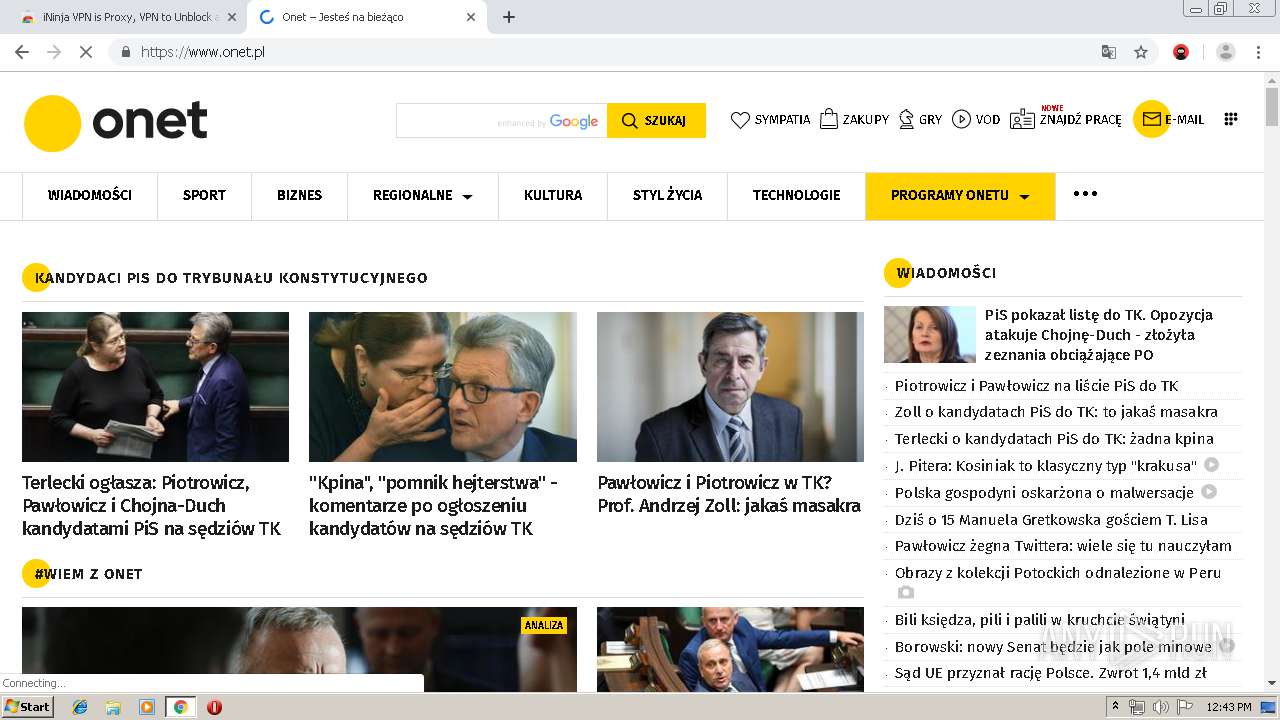Click the Opera taskbar icon
This screenshot has width=1280, height=720.
[214, 707]
